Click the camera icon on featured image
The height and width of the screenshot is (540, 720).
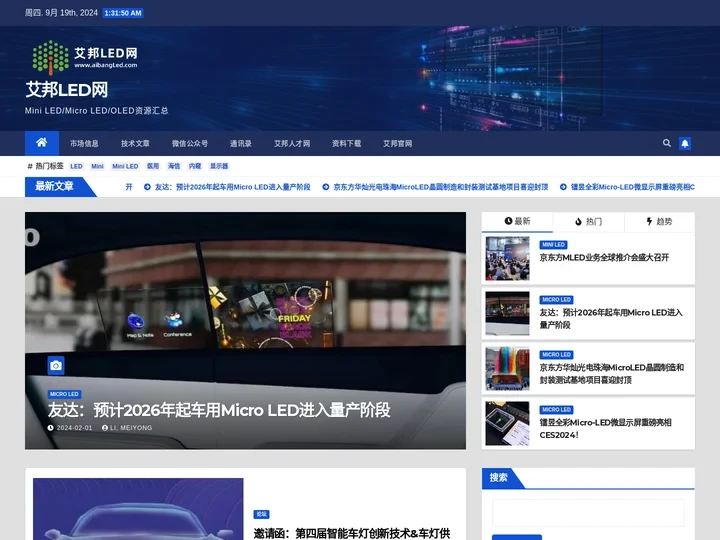(56, 366)
